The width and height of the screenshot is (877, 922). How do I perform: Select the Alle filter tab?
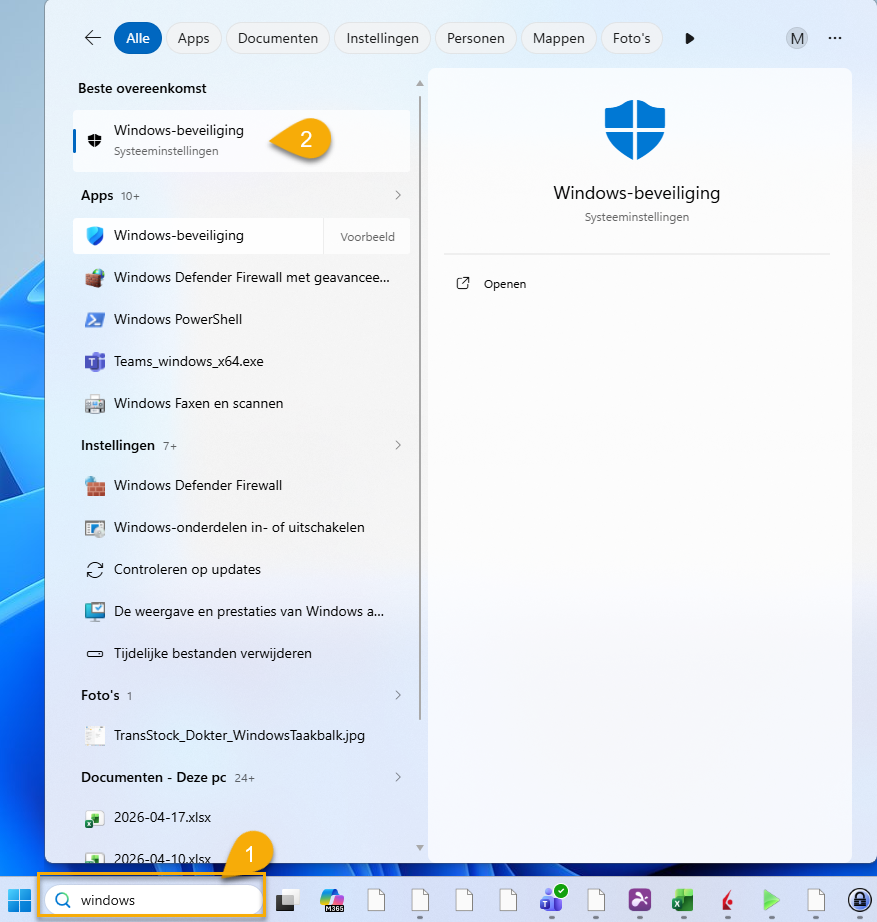[x=138, y=38]
